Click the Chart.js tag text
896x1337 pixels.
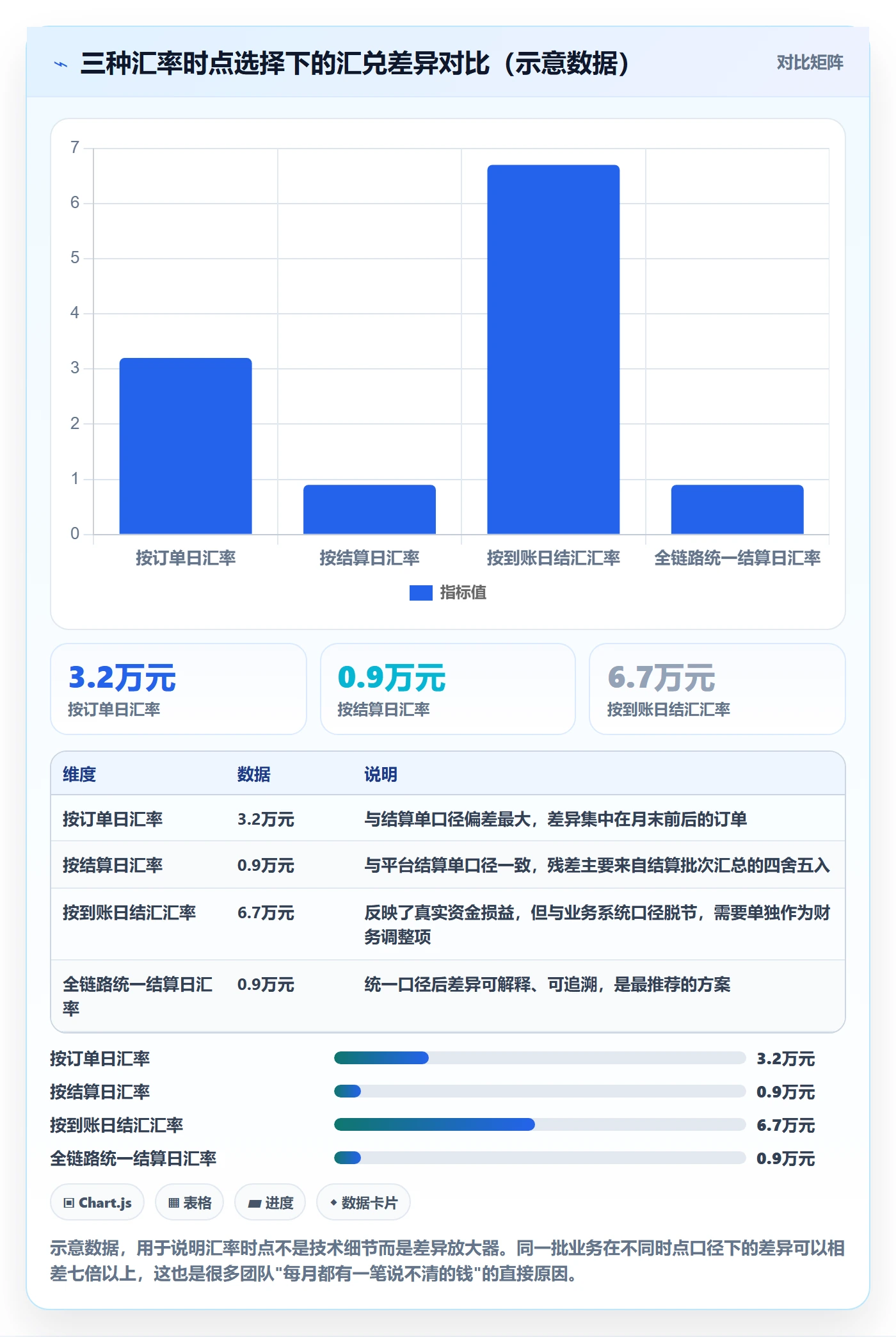(105, 1203)
